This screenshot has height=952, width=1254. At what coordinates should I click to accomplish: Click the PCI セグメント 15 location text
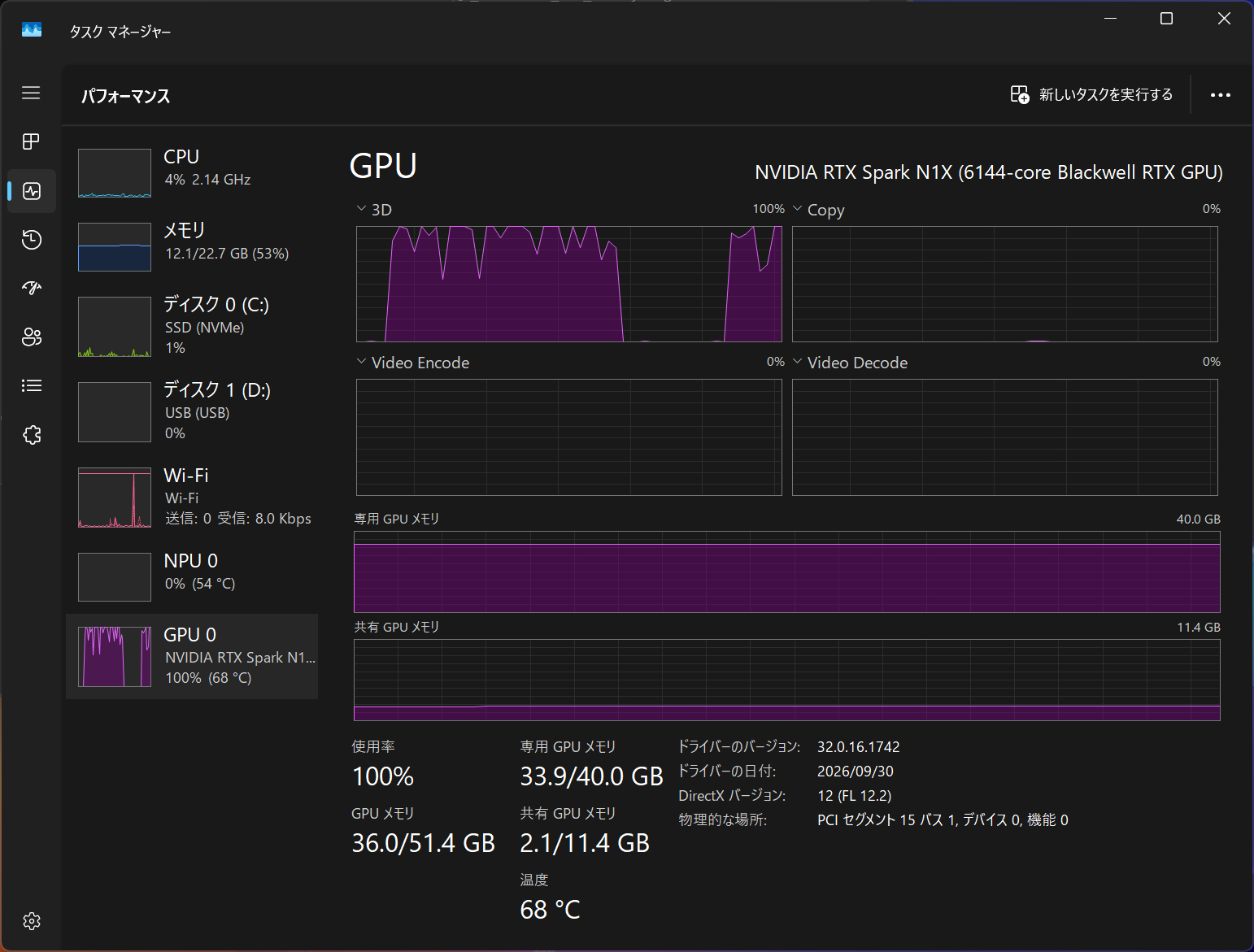tap(943, 819)
